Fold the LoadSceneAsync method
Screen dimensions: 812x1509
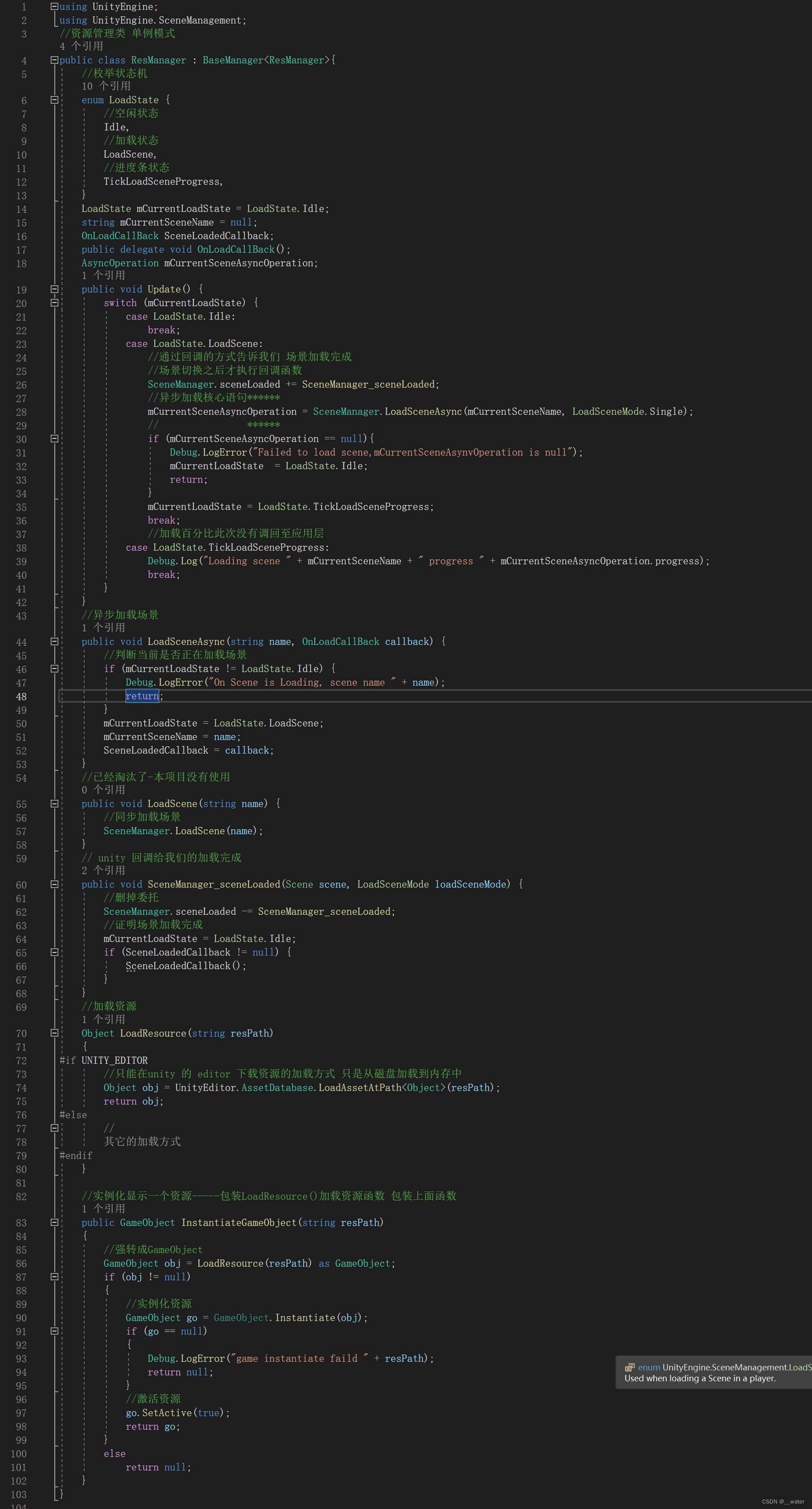54,641
